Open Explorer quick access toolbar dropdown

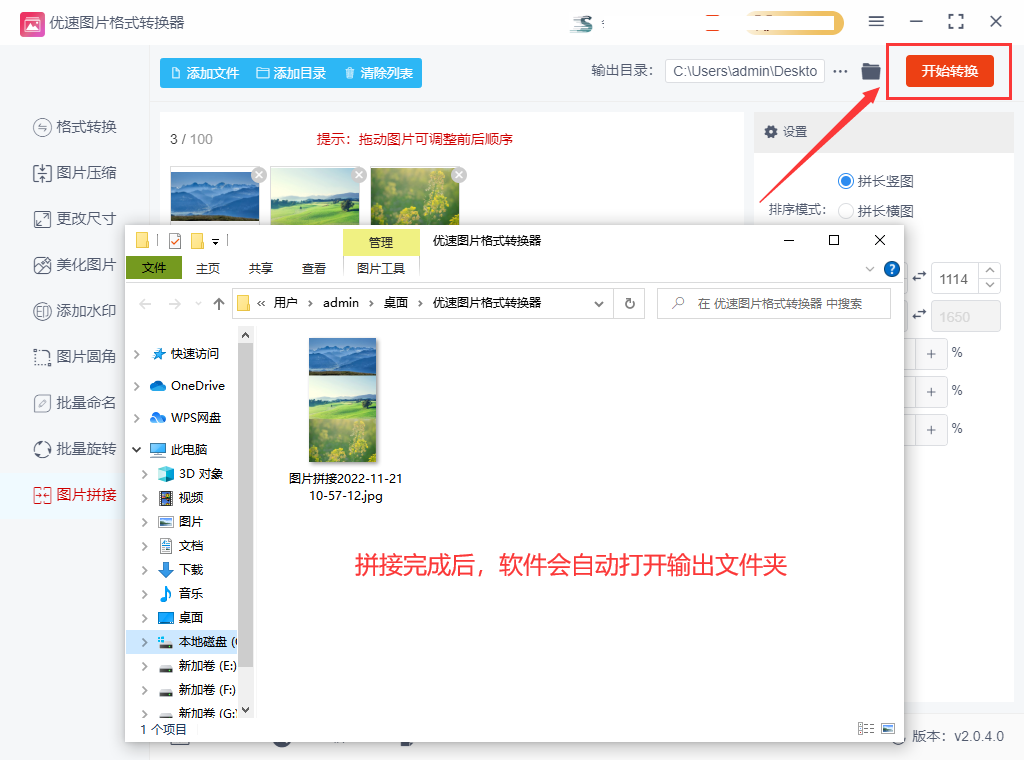(x=216, y=242)
